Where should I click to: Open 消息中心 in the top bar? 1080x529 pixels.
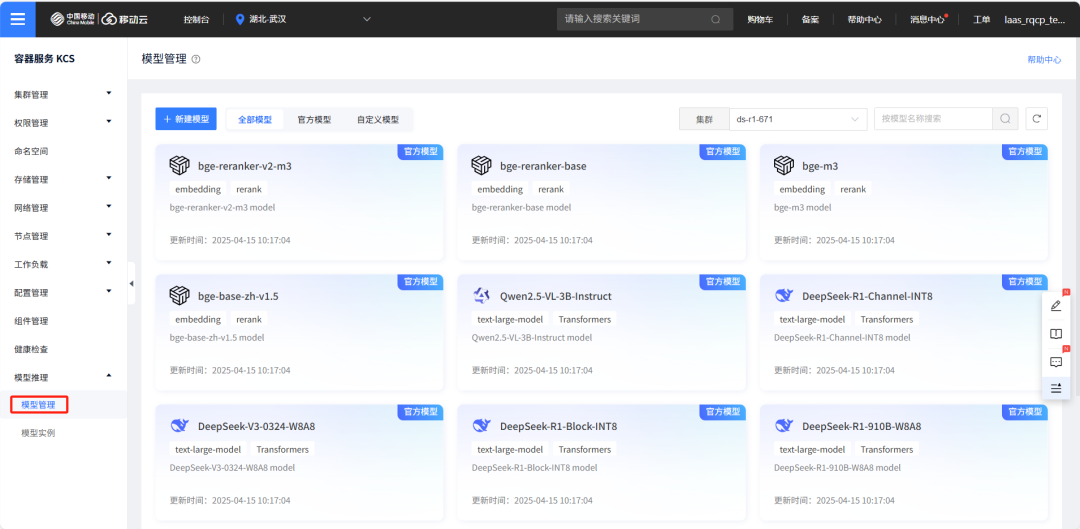[927, 19]
